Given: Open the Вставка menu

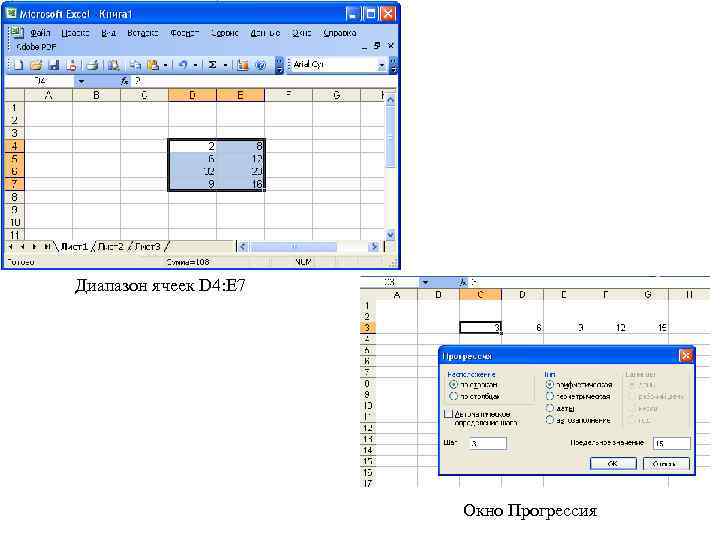Looking at the screenshot, I should click(x=143, y=33).
